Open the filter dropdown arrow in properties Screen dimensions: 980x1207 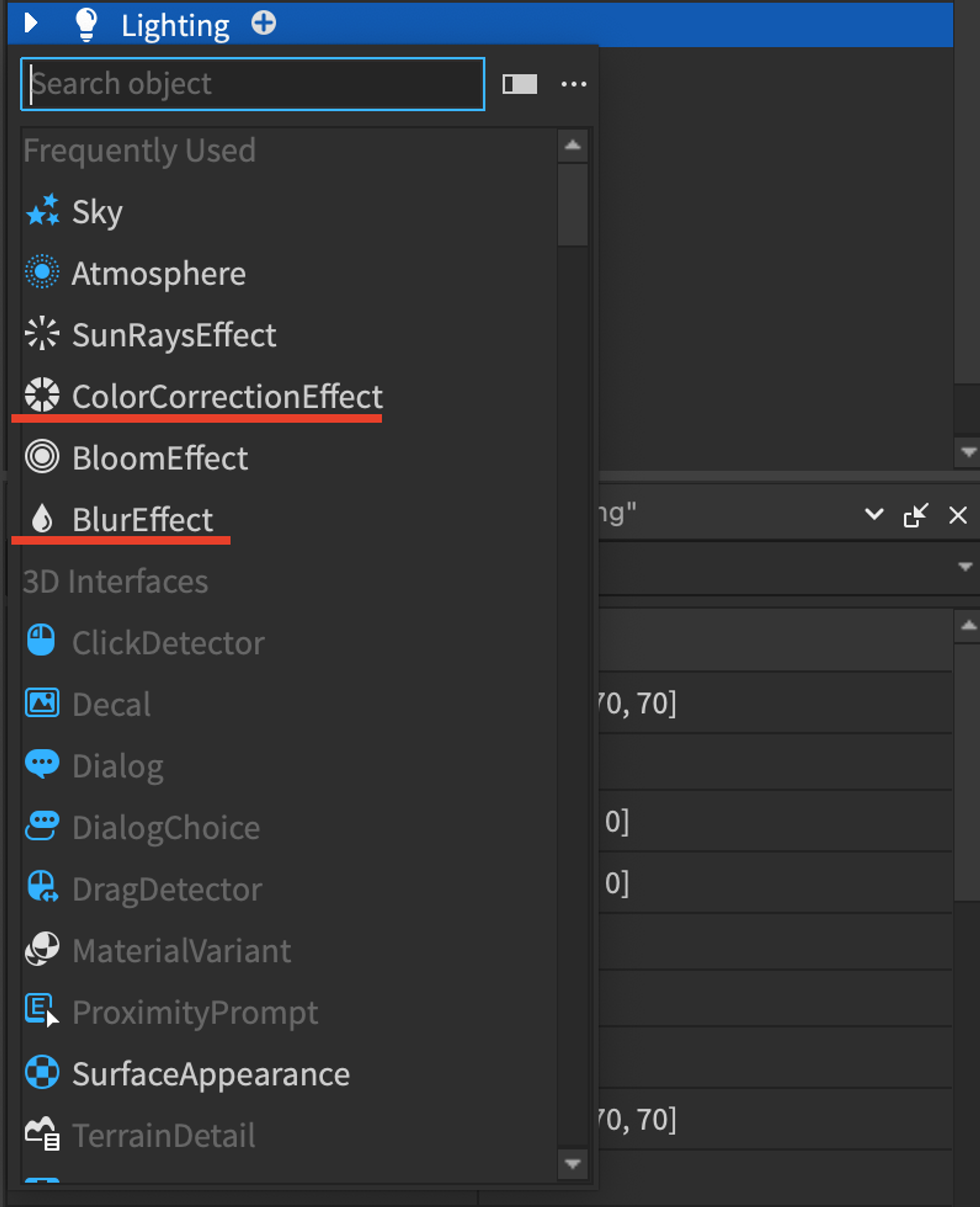(965, 567)
